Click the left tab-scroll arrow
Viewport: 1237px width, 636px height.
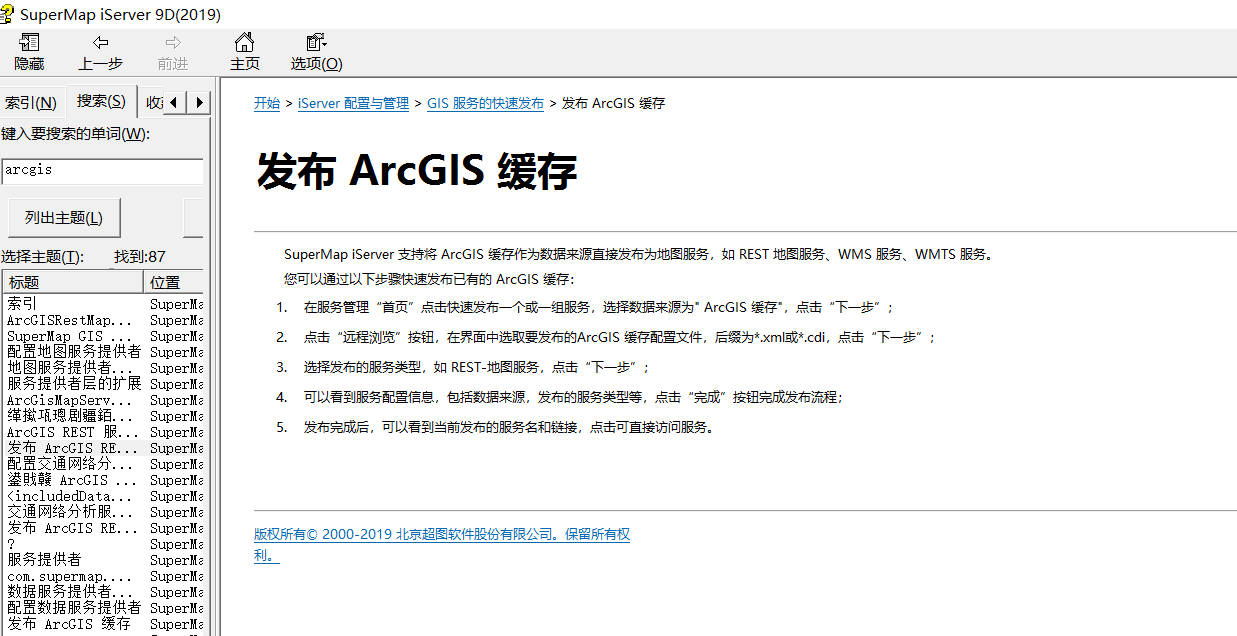tap(175, 102)
